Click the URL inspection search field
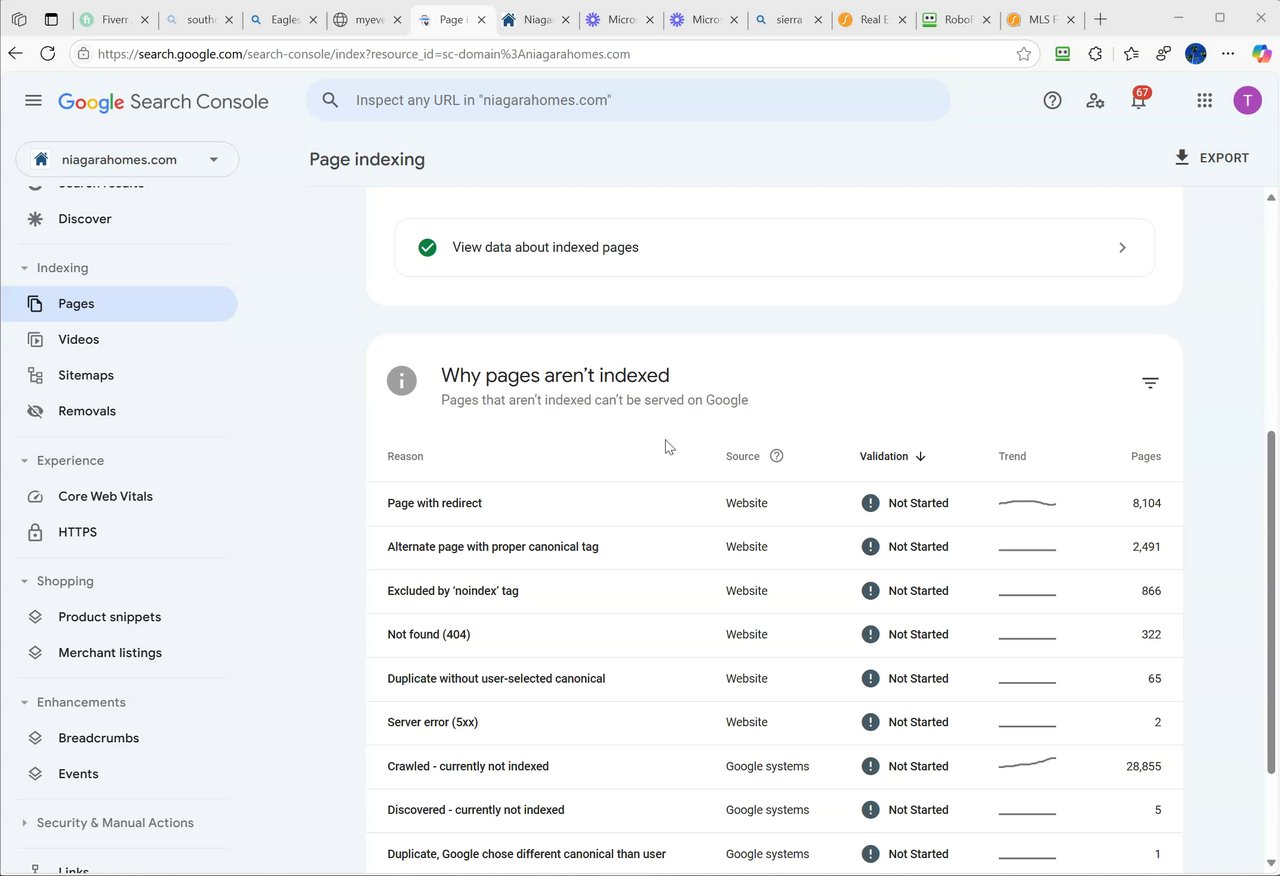The width and height of the screenshot is (1280, 876). tap(640, 100)
